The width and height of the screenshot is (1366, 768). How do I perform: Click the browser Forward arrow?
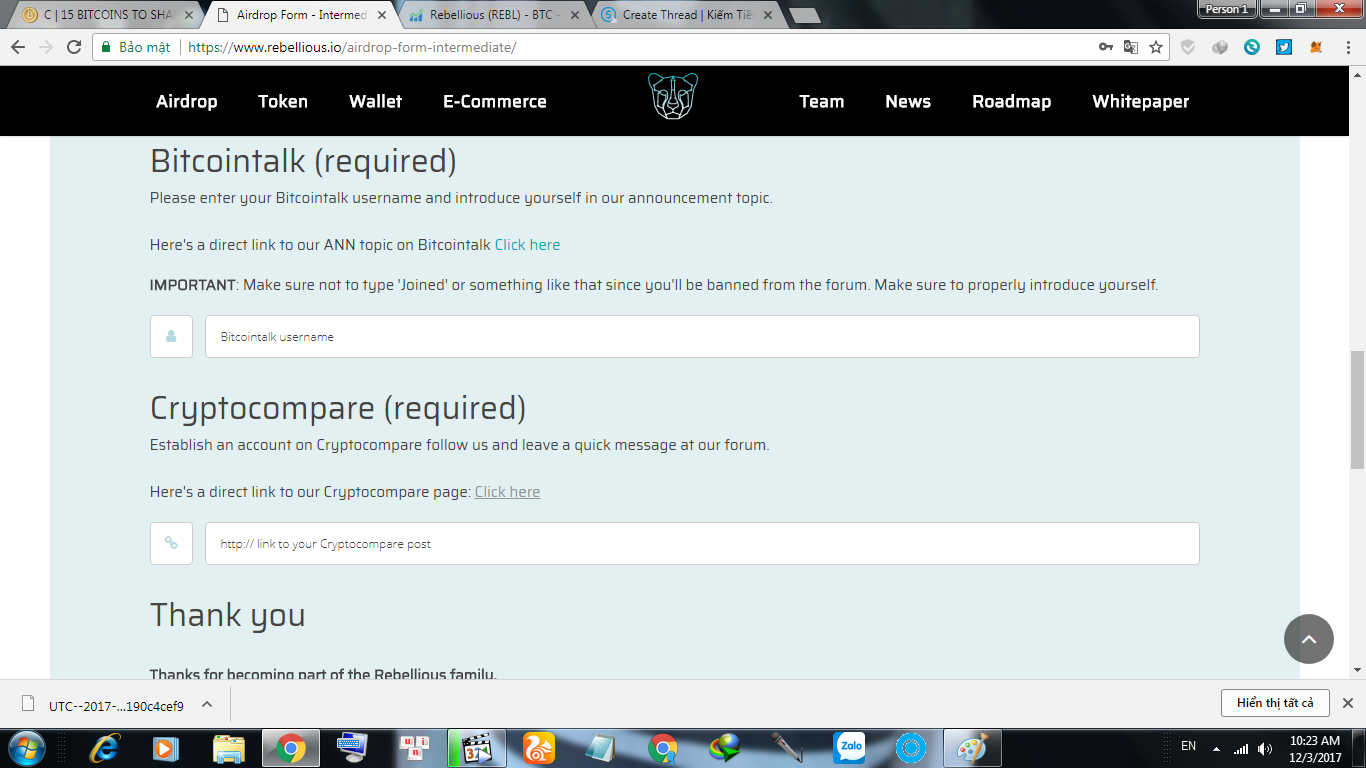click(46, 47)
